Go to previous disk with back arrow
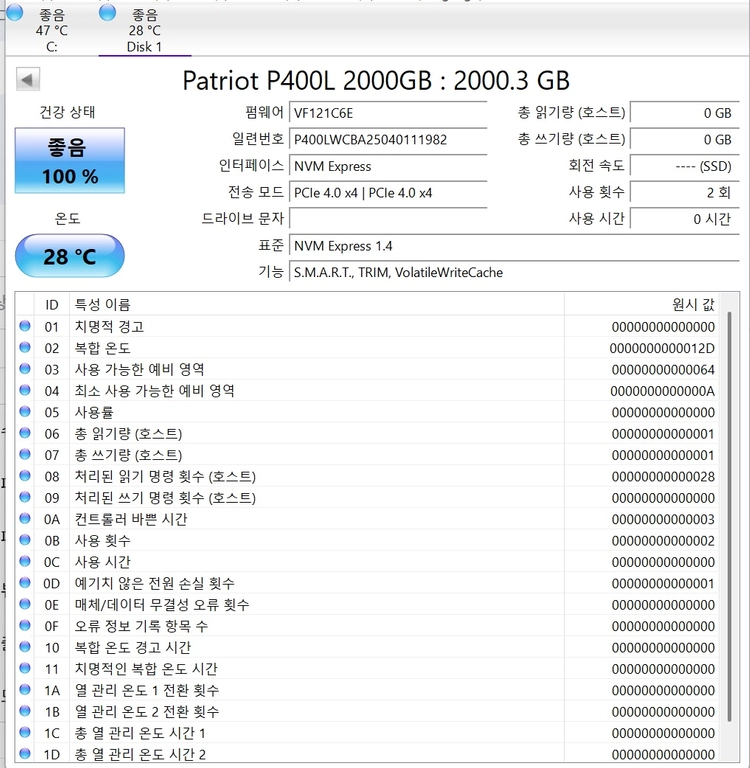 [x=27, y=79]
